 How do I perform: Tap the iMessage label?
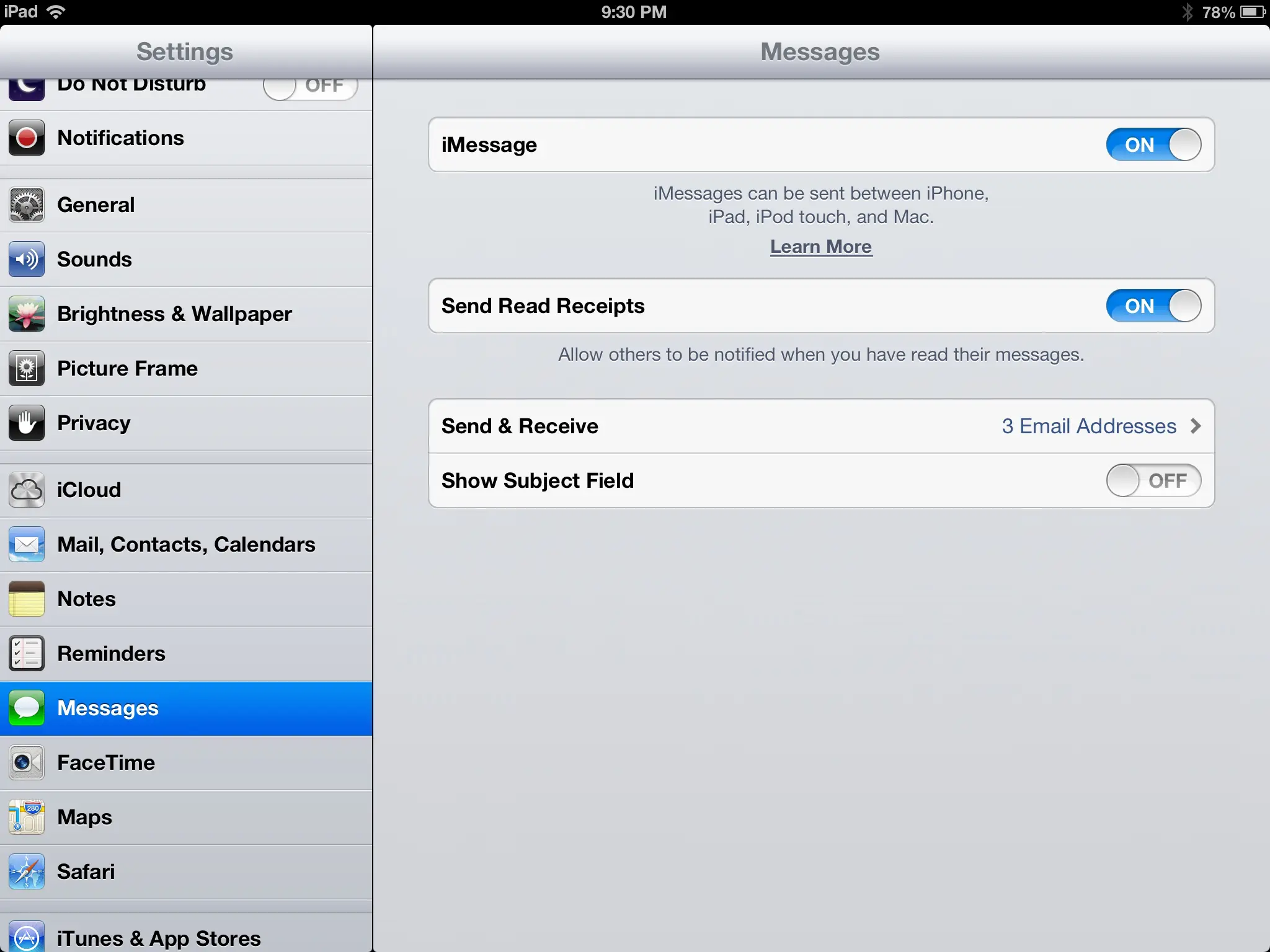pyautogui.click(x=489, y=144)
